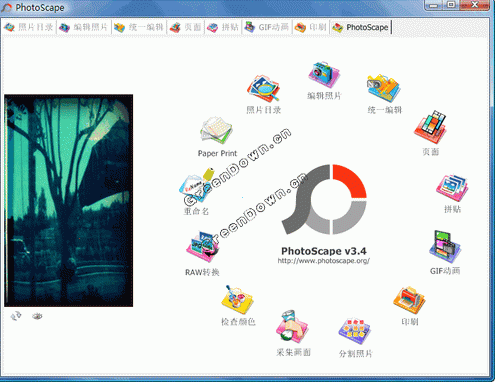Open the 分割照片 splitter icon
The width and height of the screenshot is (495, 382).
pos(355,331)
